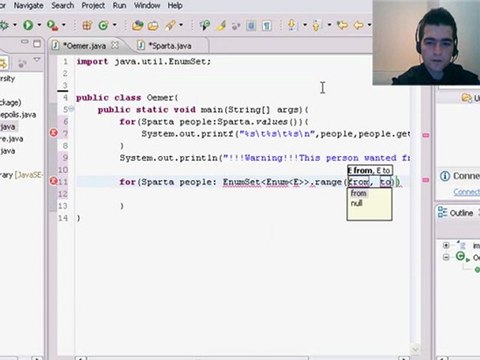Click 'import java.util.EnumSet;' on line 1
The width and height of the screenshot is (480, 360).
(x=144, y=62)
